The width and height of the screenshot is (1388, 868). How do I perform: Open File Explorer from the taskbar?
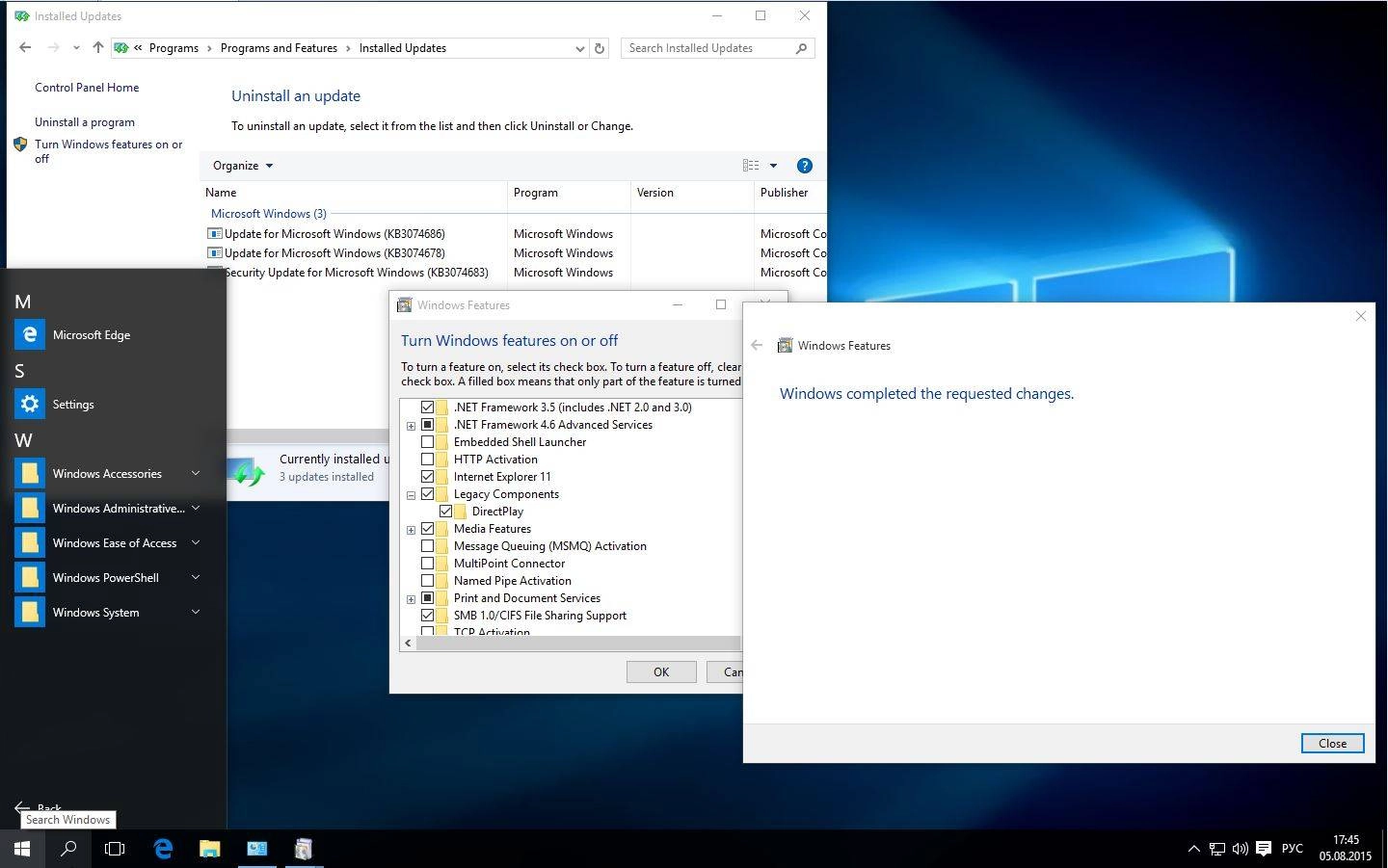pos(209,849)
